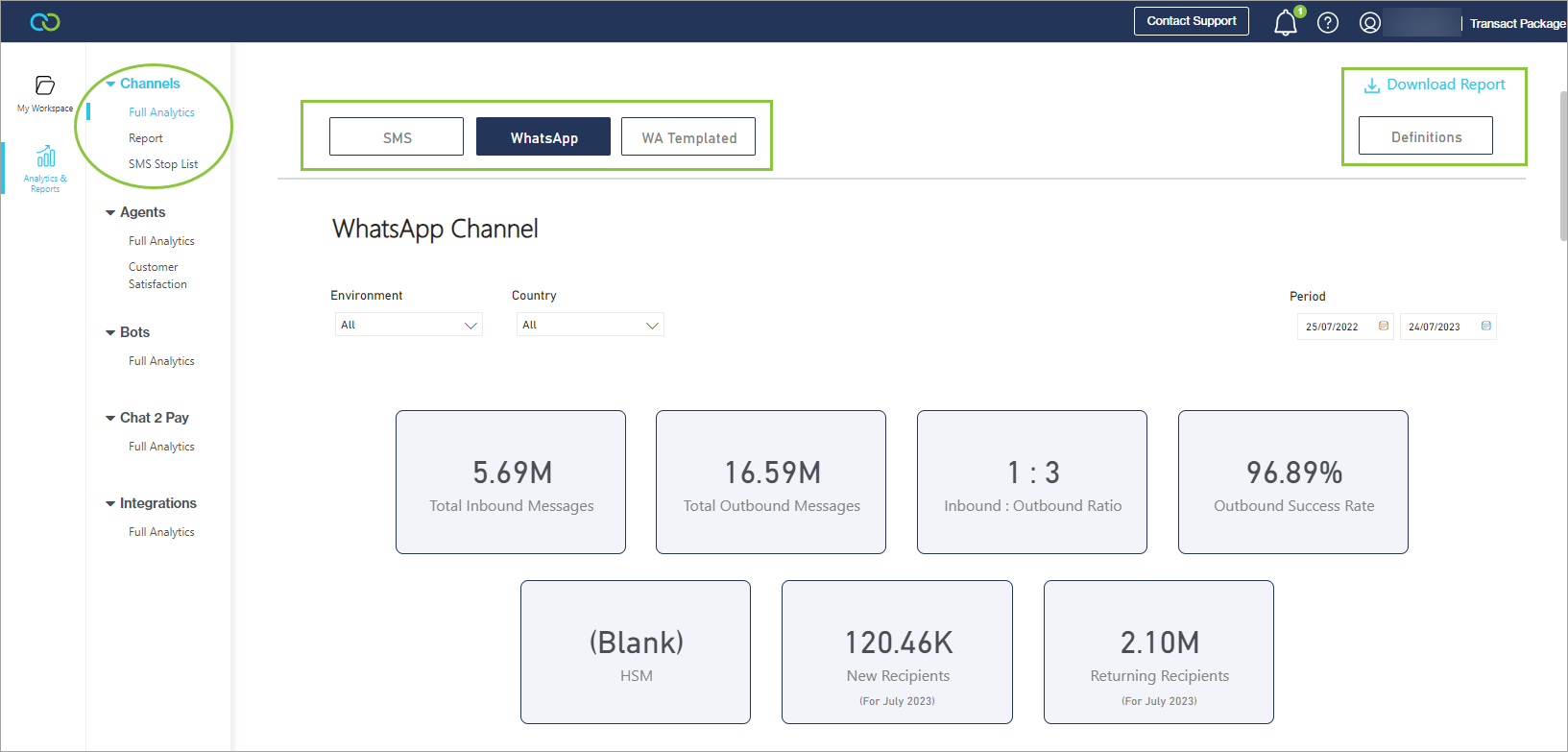The height and width of the screenshot is (752, 1568).
Task: Click the end date calendar icon
Action: (1486, 327)
